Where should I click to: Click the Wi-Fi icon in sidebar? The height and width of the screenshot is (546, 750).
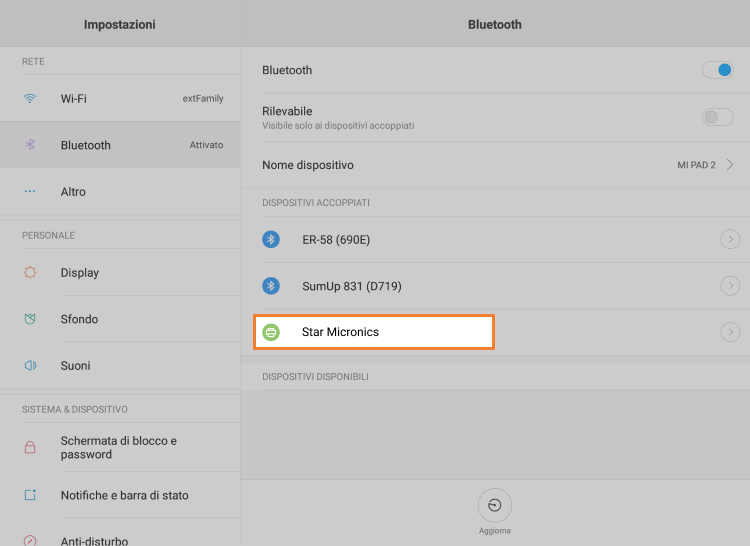click(30, 99)
